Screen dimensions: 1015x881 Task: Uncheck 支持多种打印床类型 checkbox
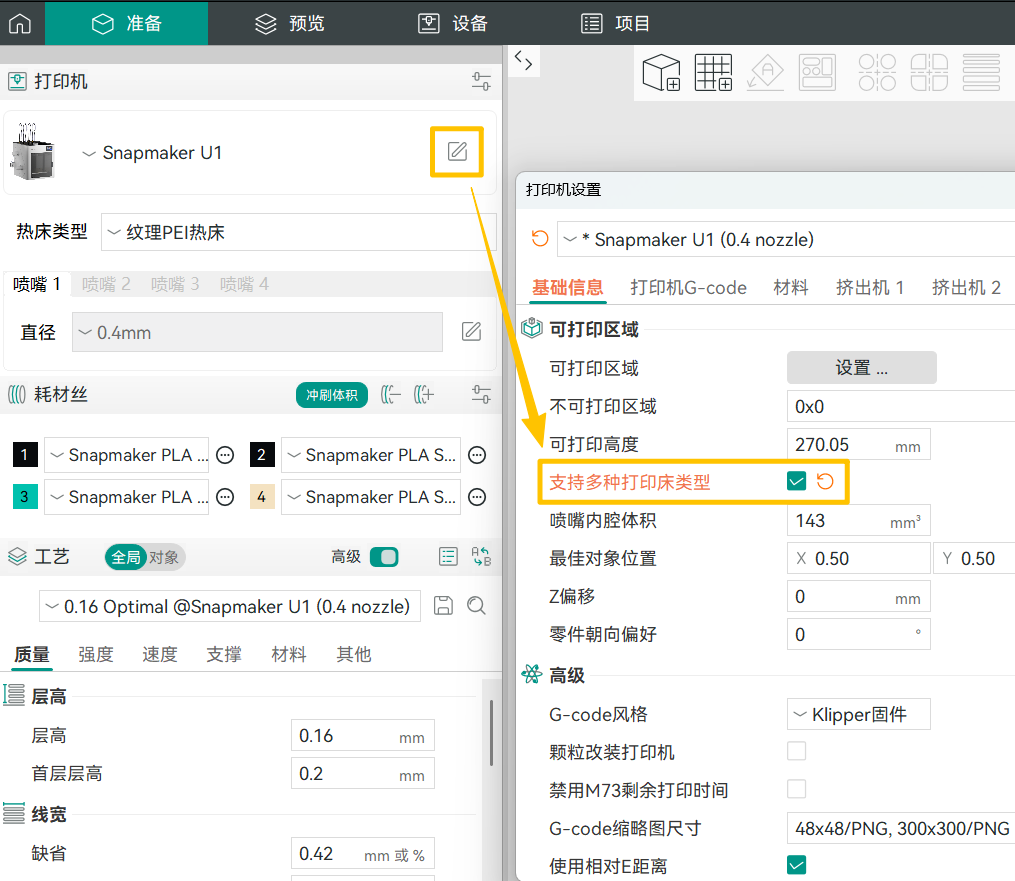796,481
